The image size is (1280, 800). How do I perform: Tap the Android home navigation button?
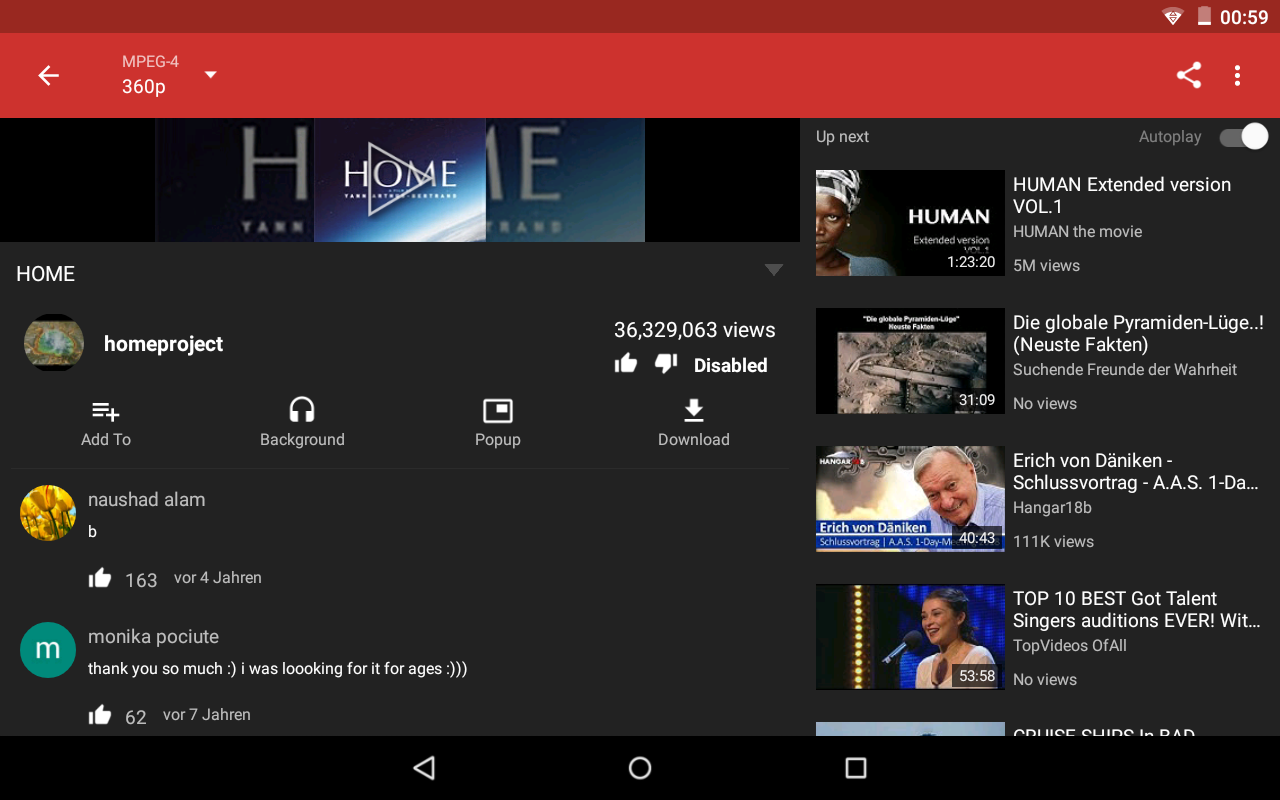(x=640, y=768)
